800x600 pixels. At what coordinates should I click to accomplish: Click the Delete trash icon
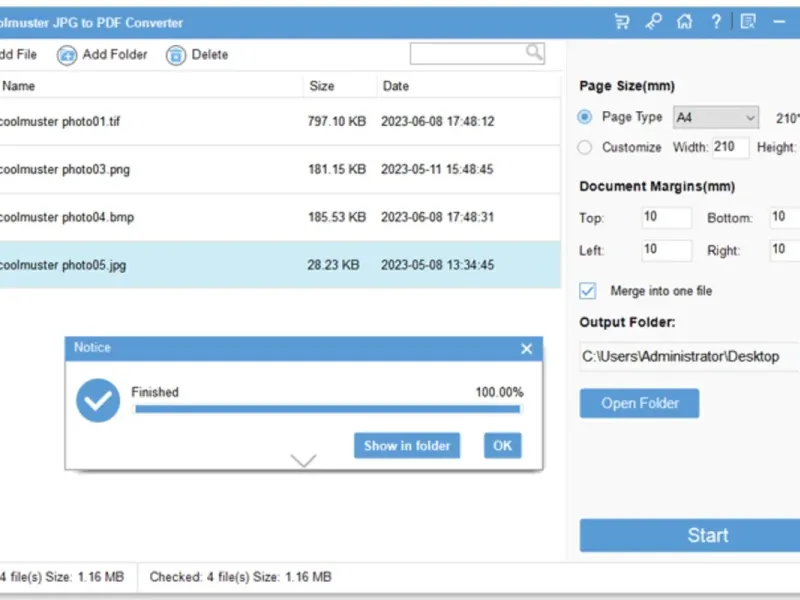click(176, 55)
